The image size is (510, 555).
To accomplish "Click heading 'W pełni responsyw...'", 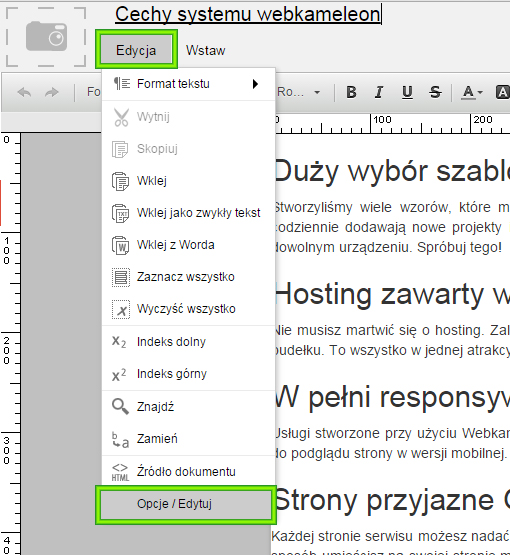I will [x=392, y=397].
